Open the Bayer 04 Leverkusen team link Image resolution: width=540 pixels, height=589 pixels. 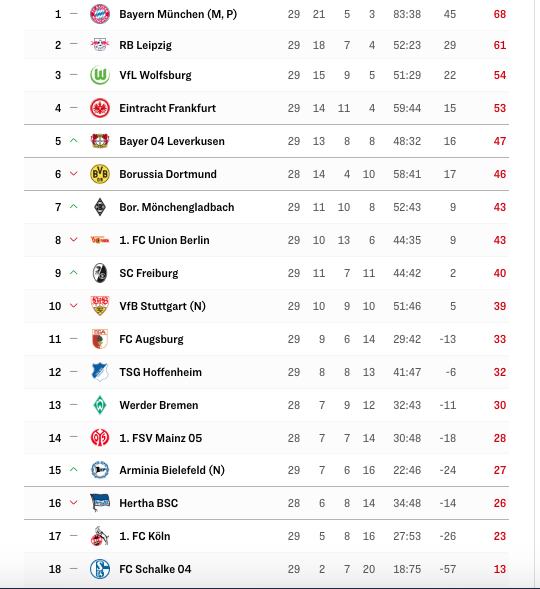coord(172,141)
